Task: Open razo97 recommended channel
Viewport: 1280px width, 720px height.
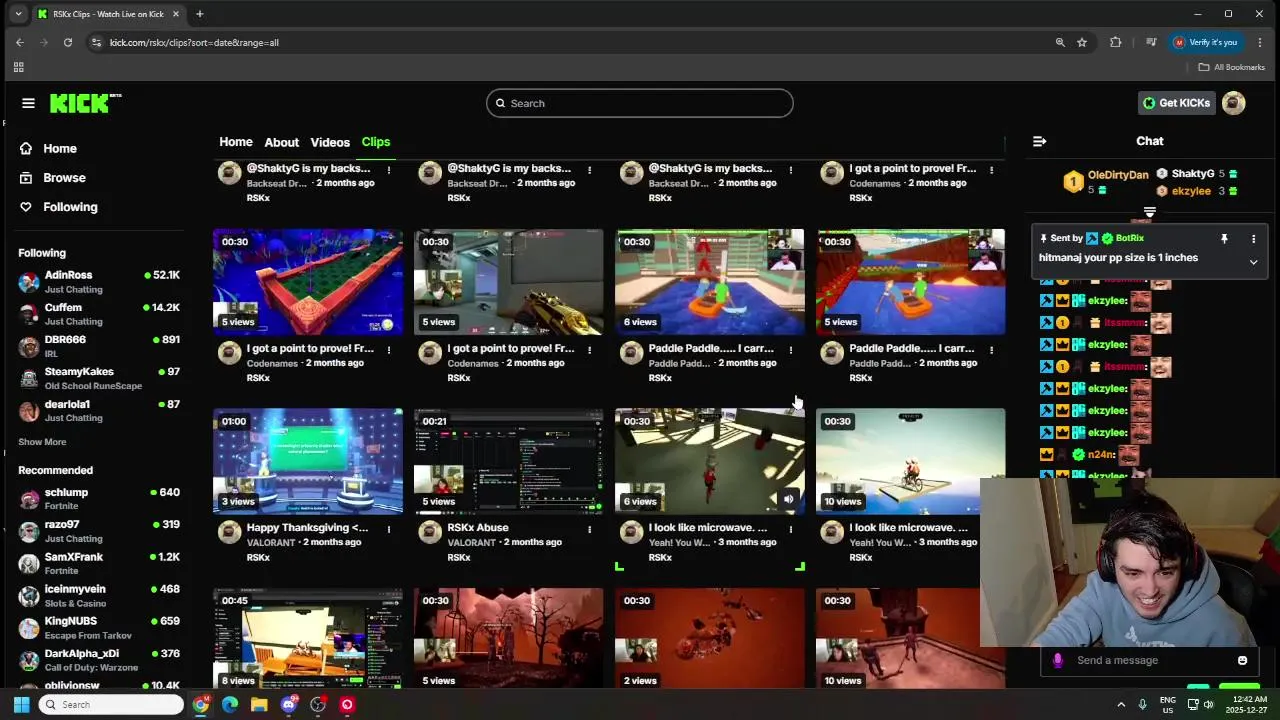Action: [99, 530]
